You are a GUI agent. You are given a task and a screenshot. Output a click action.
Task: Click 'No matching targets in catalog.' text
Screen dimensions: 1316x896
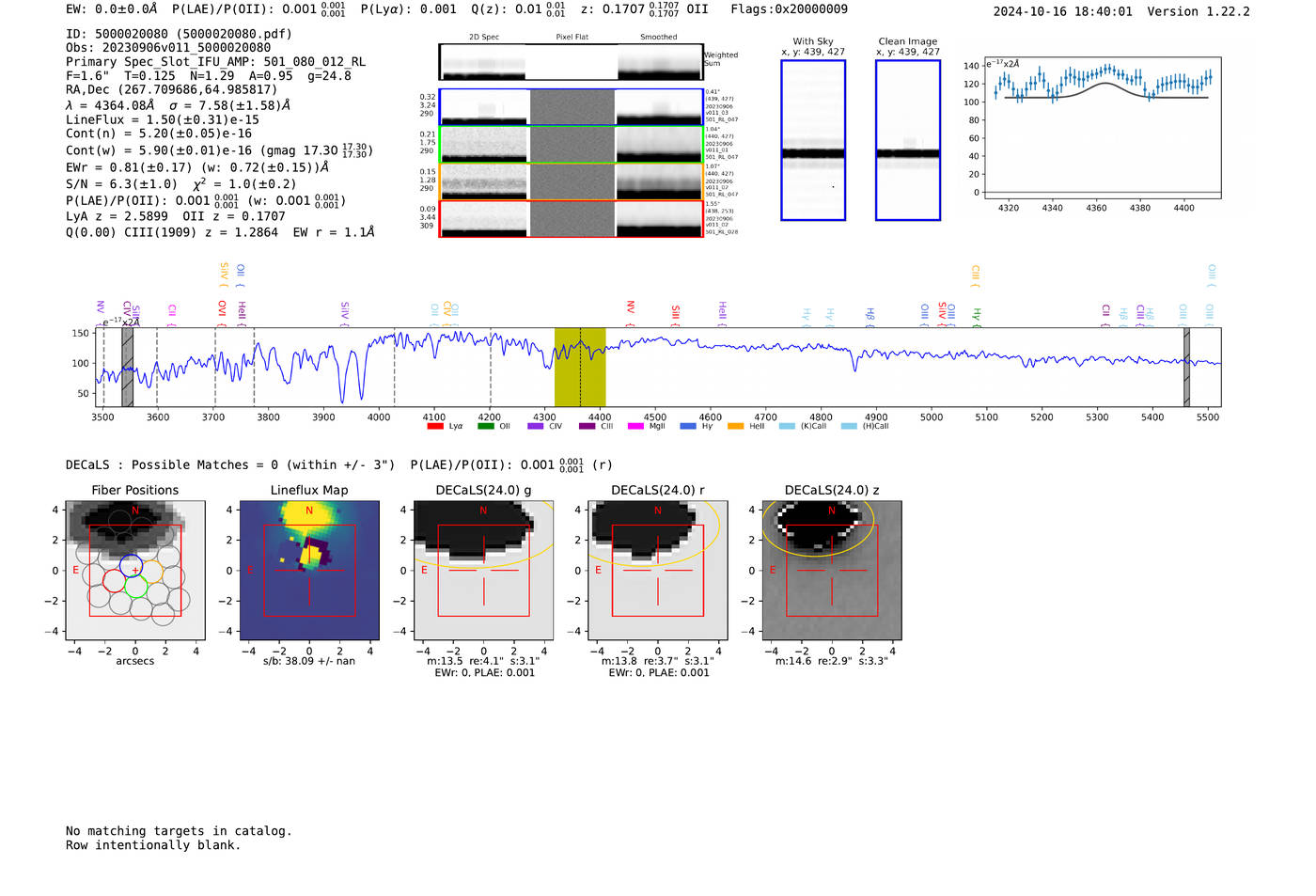179,831
